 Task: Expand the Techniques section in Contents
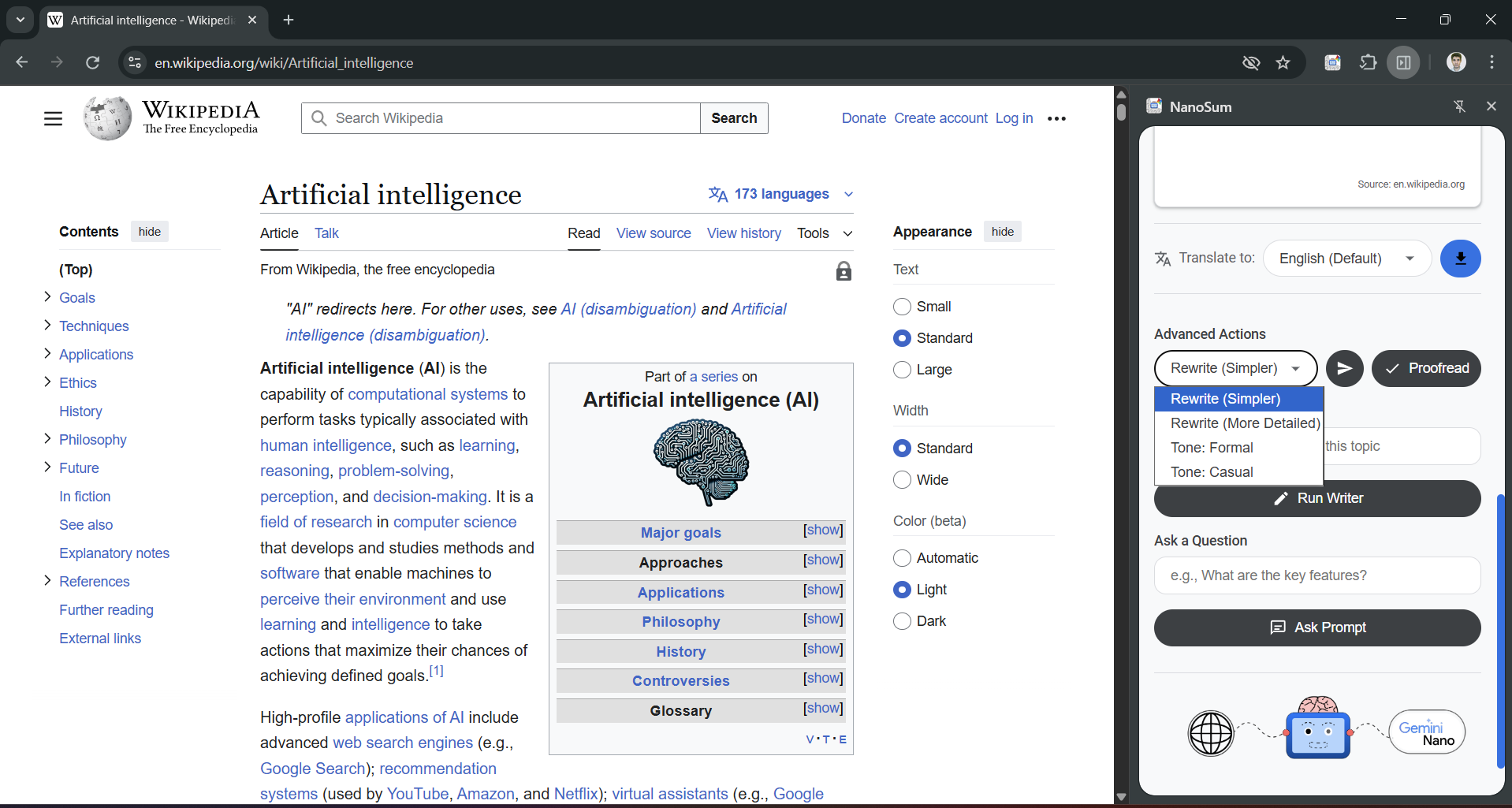(47, 326)
